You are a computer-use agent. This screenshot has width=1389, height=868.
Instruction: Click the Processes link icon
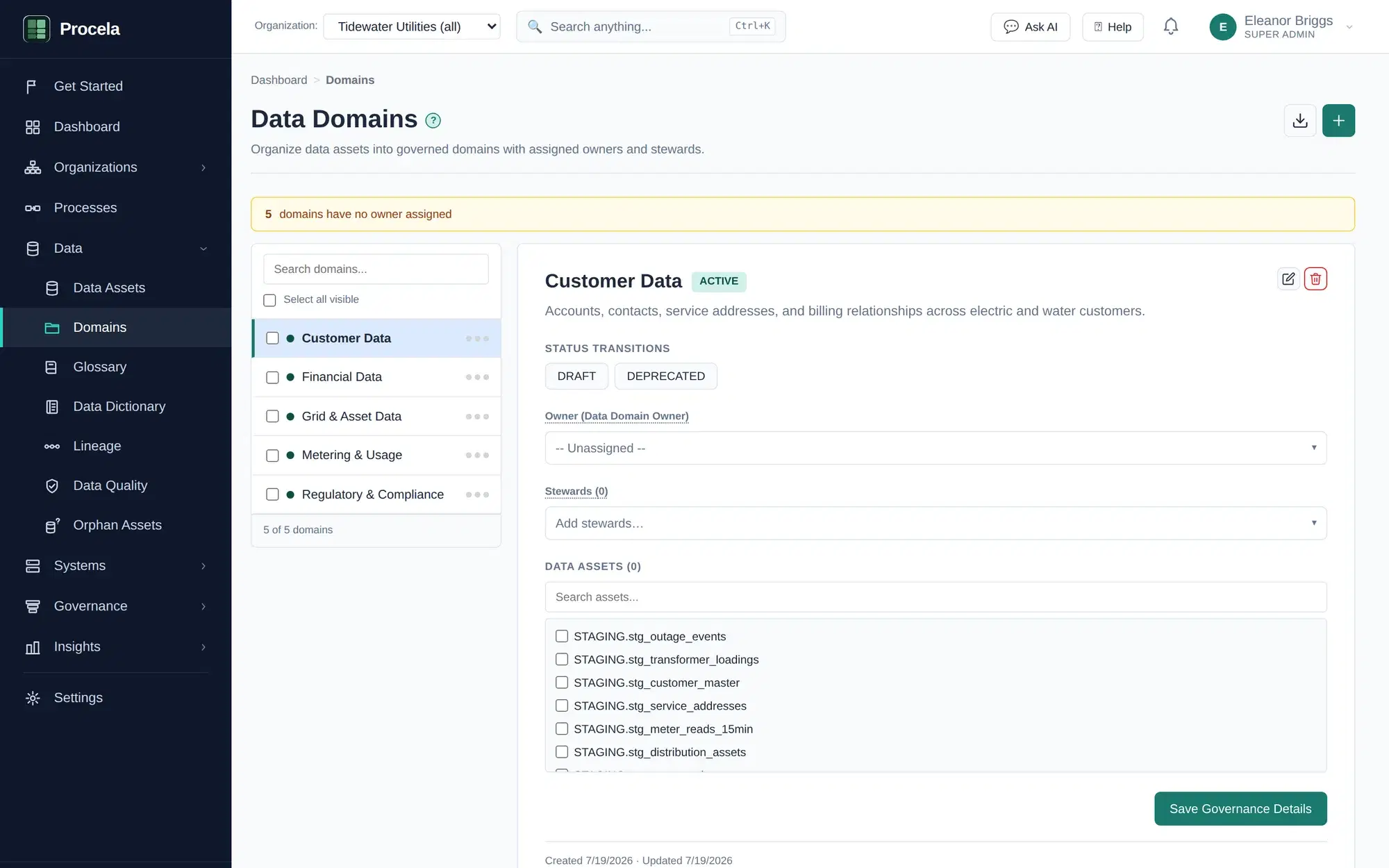(x=32, y=208)
